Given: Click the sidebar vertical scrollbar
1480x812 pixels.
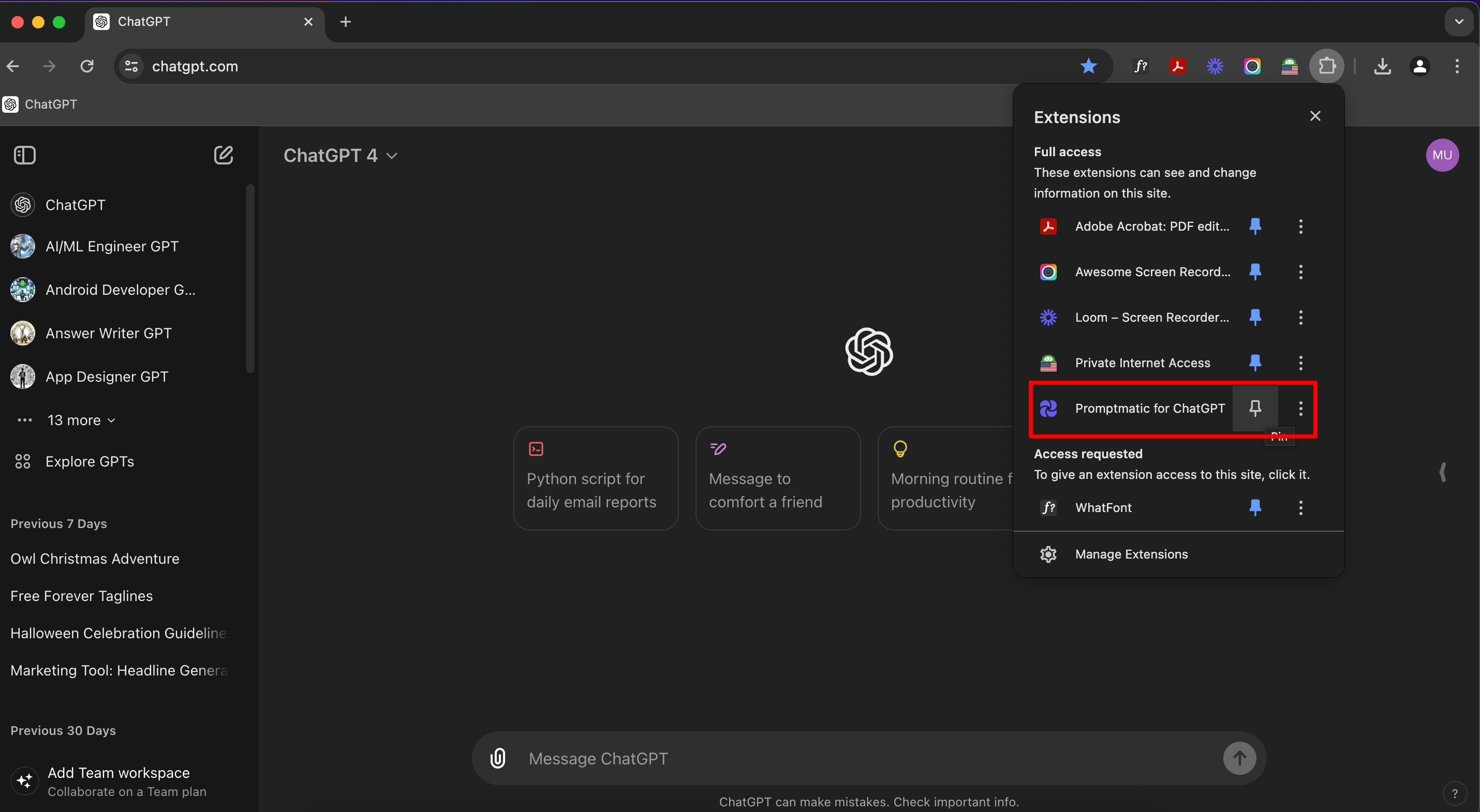Looking at the screenshot, I should 250,279.
